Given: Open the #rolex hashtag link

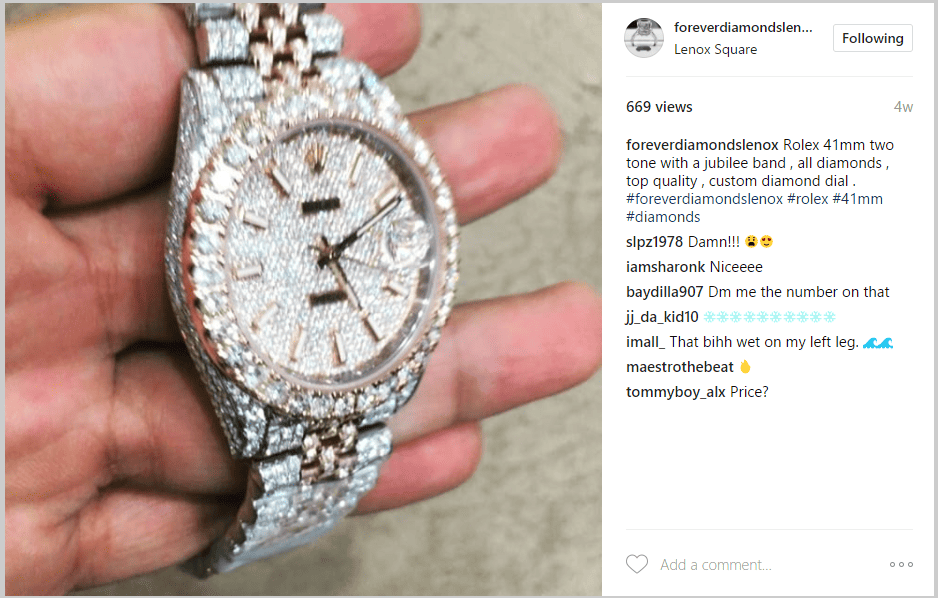Looking at the screenshot, I should pos(808,199).
